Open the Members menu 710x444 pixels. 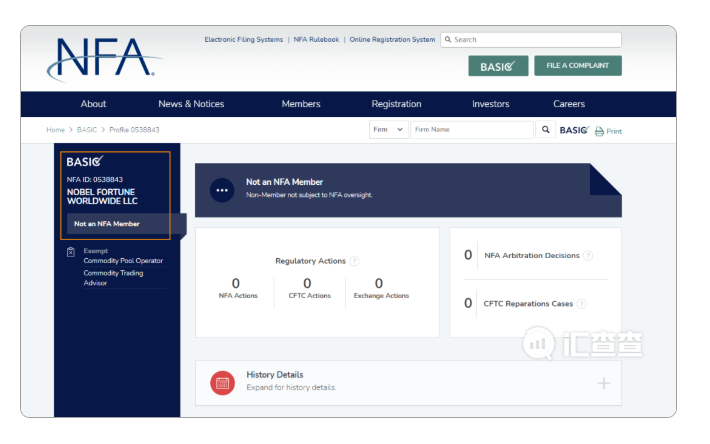pyautogui.click(x=301, y=104)
